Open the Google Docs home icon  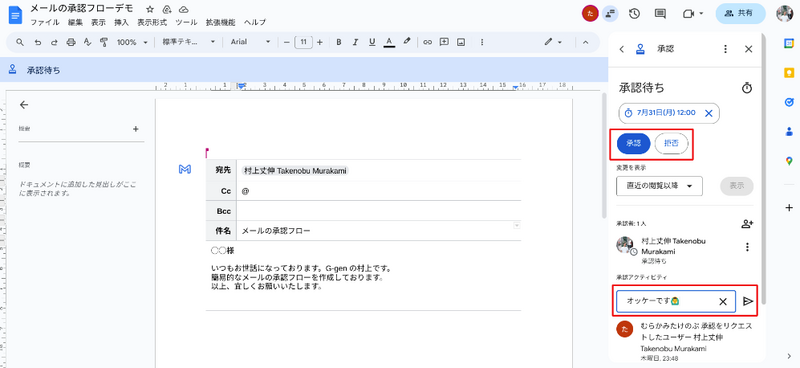[15, 15]
